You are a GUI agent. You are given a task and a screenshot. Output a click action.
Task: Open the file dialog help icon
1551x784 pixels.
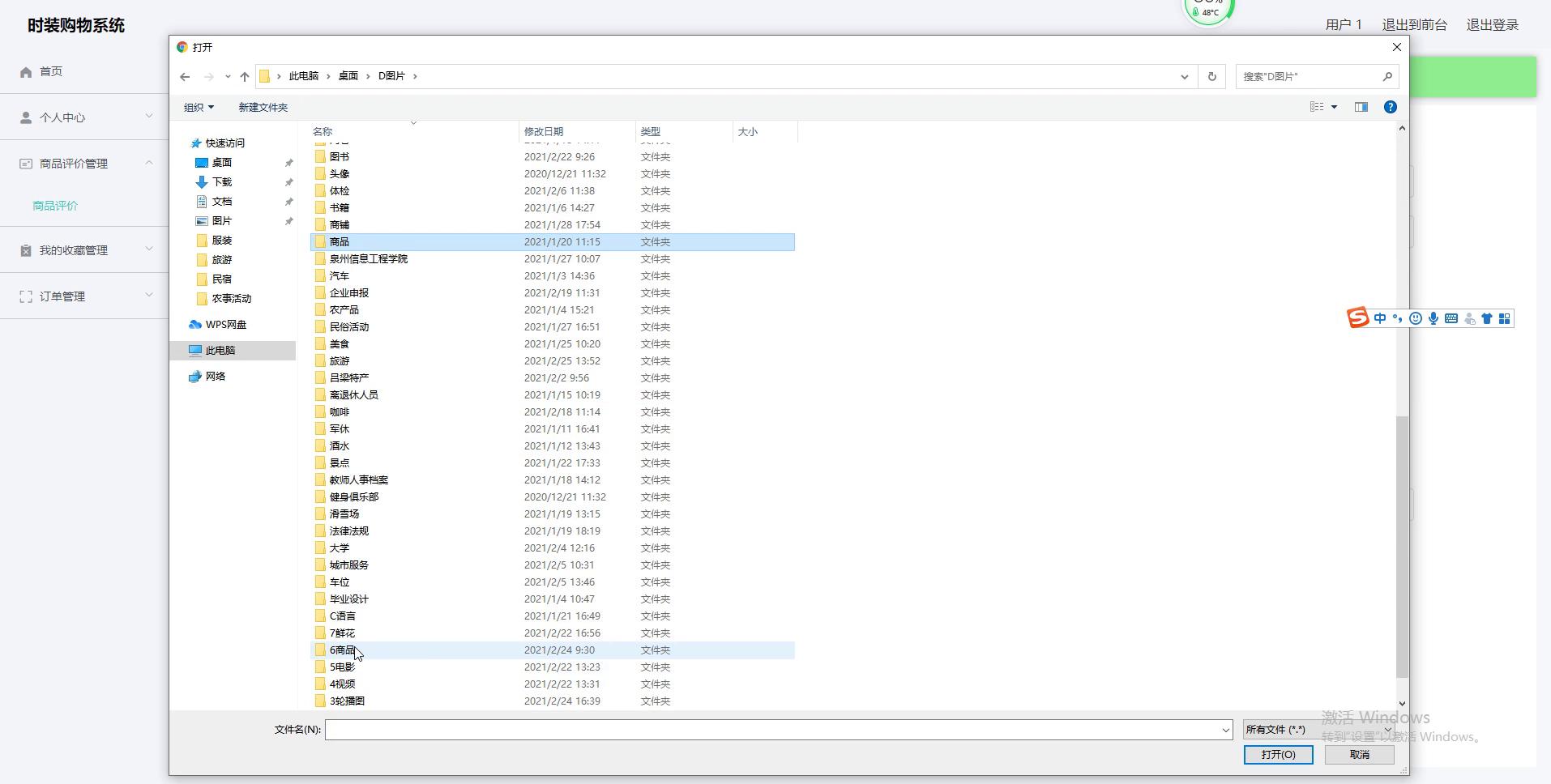1390,107
